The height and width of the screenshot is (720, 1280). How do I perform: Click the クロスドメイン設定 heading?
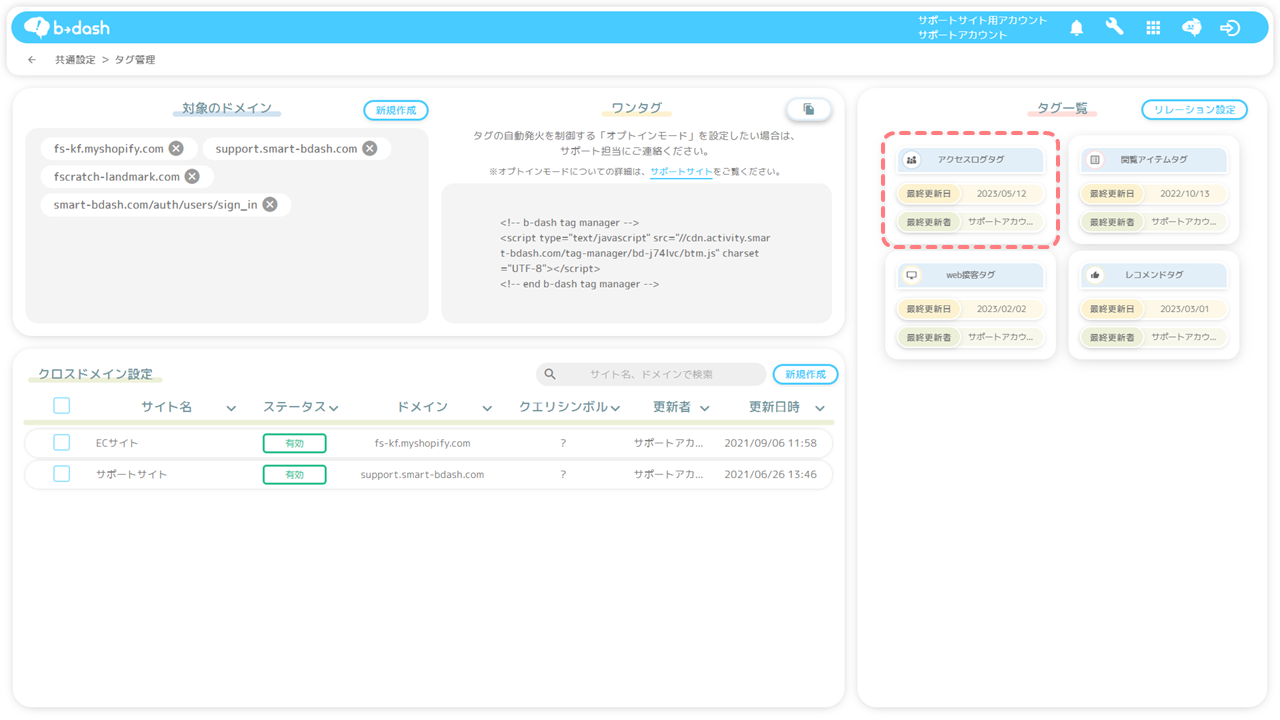(x=95, y=374)
